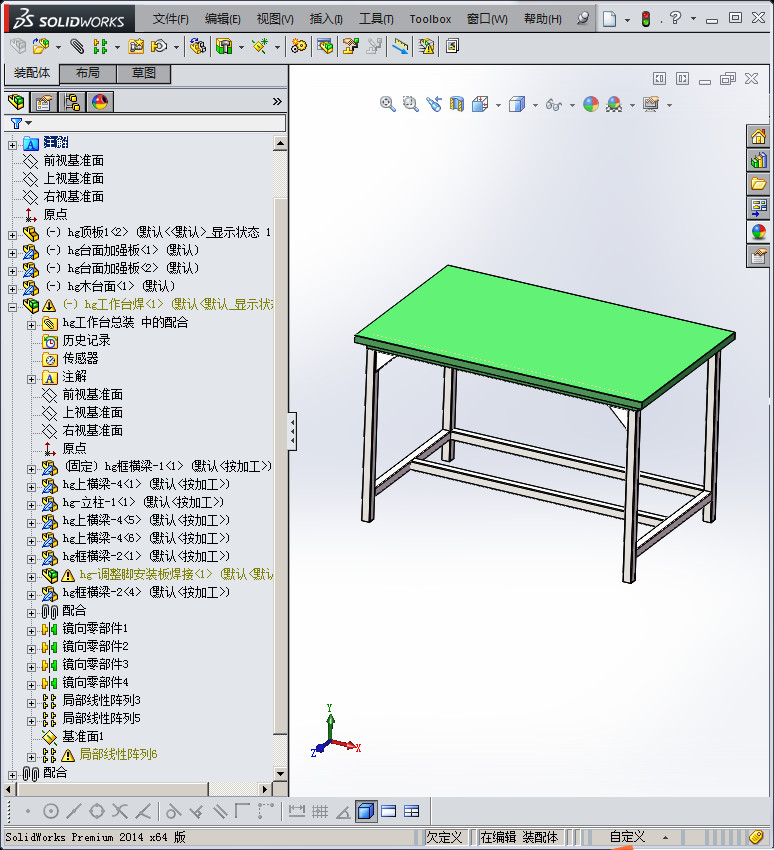
Task: Open the 视图(V) menu
Action: click(x=275, y=19)
